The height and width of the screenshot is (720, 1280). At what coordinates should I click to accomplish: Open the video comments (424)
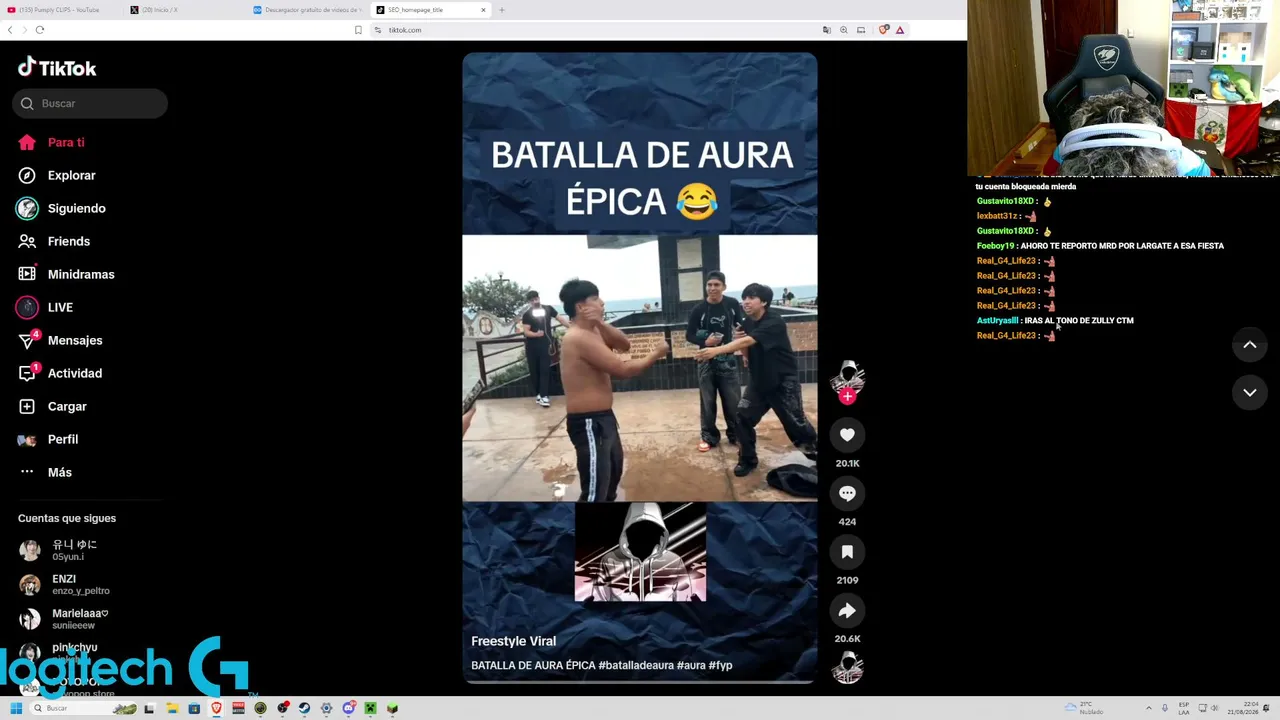pyautogui.click(x=847, y=493)
